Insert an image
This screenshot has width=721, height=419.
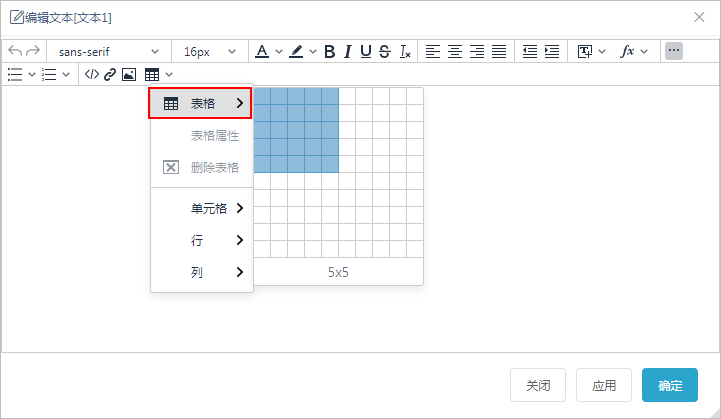129,74
